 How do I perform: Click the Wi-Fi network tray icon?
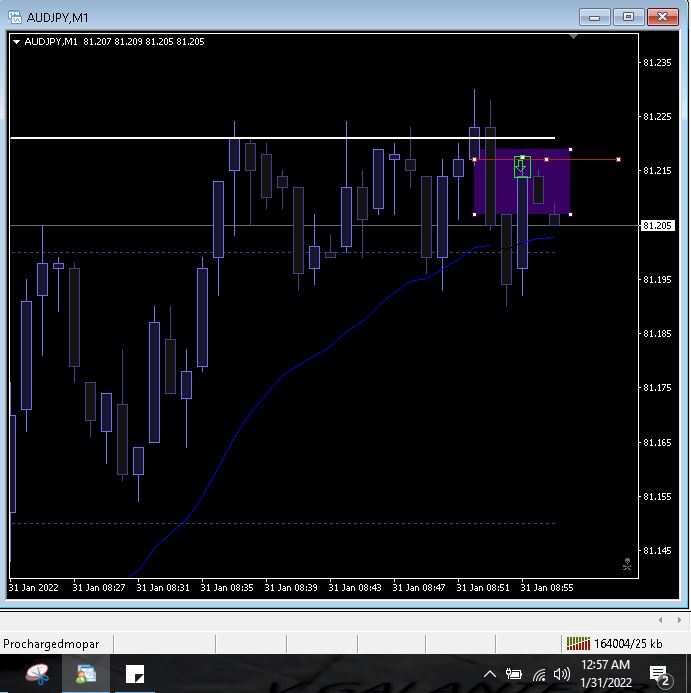tap(539, 674)
